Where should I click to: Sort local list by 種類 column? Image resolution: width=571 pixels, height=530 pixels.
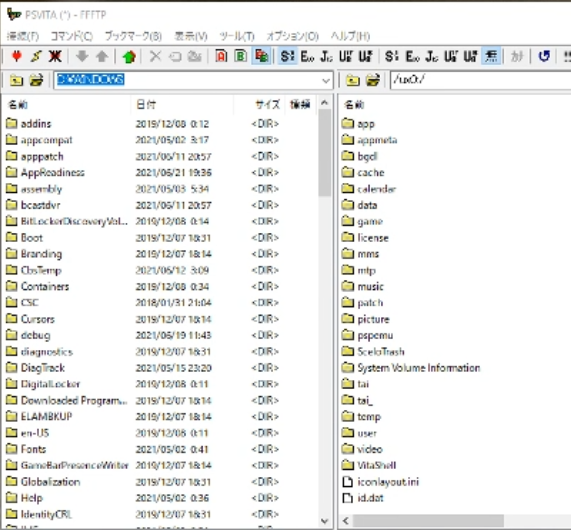coord(300,105)
